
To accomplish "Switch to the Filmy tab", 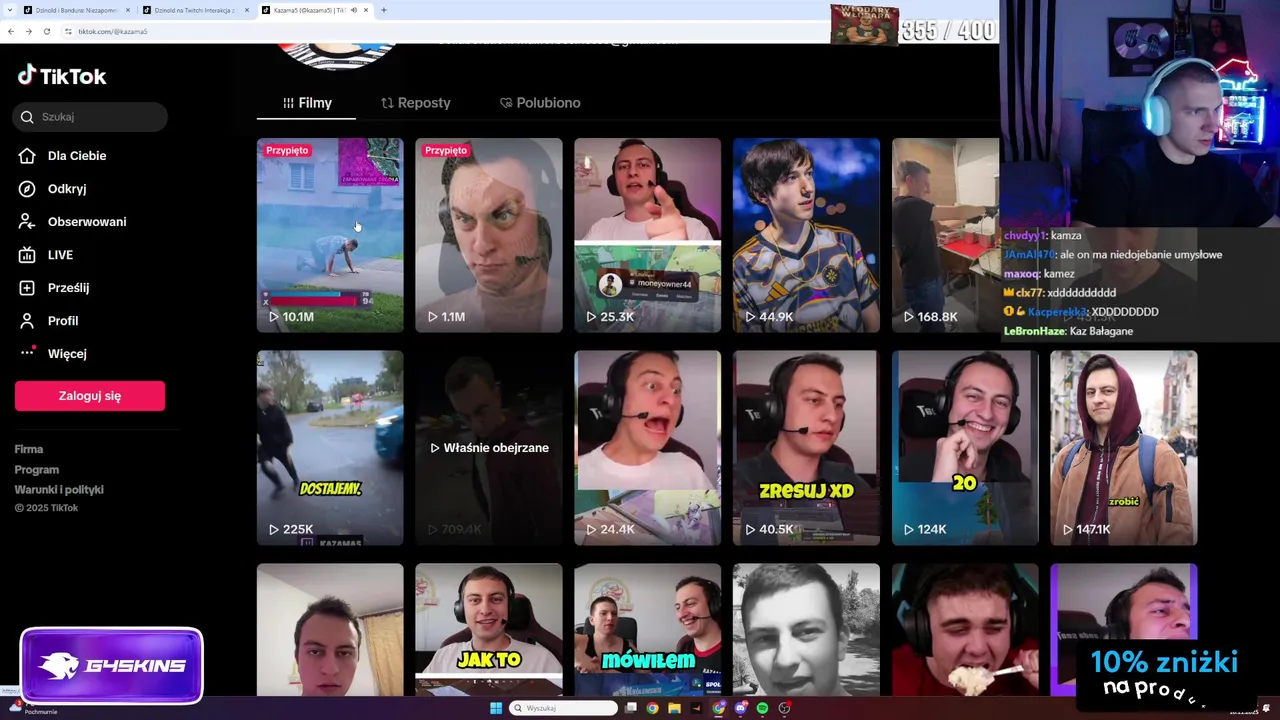I will 308,103.
